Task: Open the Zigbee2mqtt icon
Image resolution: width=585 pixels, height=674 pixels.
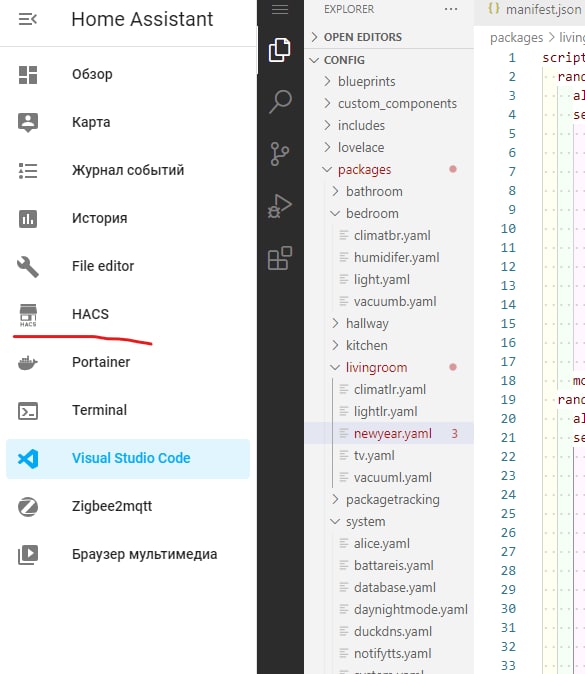Action: coord(28,507)
